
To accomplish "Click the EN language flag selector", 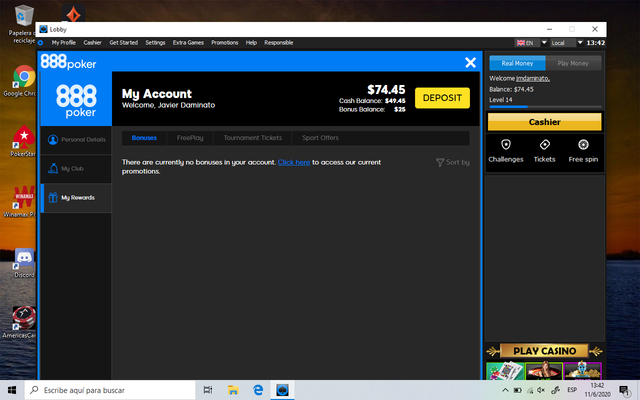I will tap(526, 43).
